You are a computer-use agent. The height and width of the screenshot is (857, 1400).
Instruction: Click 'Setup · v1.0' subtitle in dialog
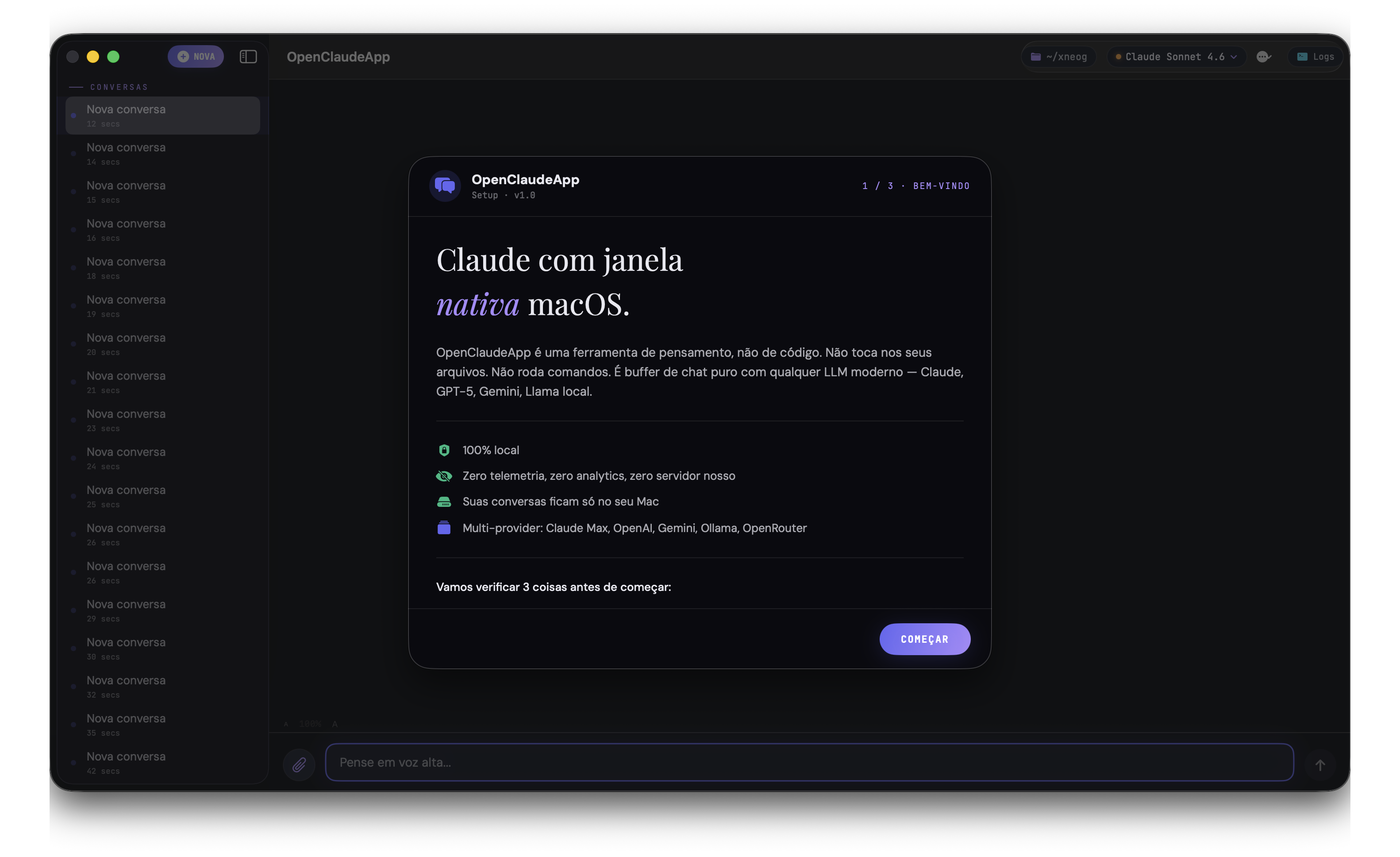503,195
